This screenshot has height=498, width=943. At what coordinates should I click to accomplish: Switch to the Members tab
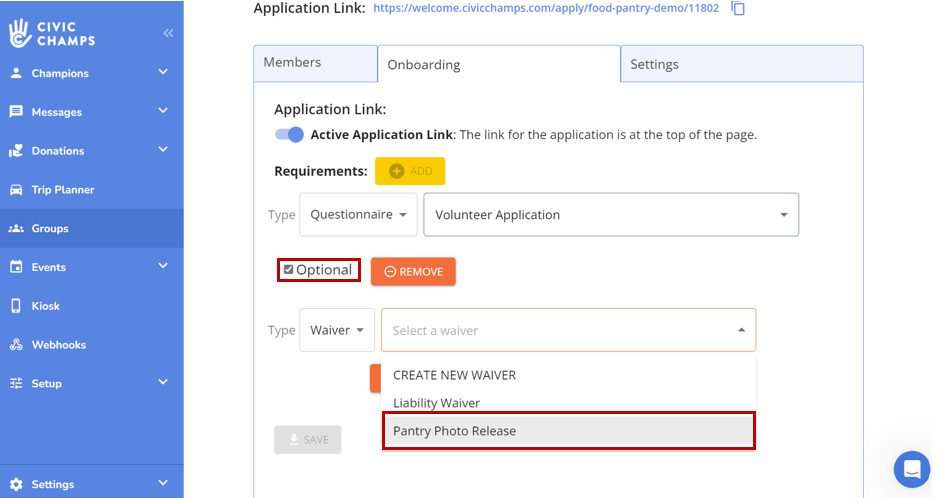[314, 63]
